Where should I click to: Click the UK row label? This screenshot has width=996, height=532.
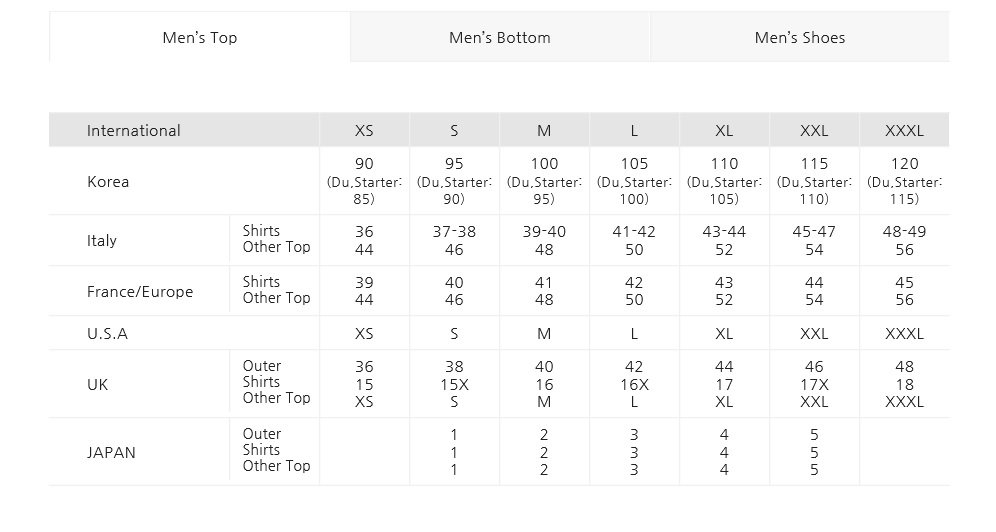click(x=97, y=384)
